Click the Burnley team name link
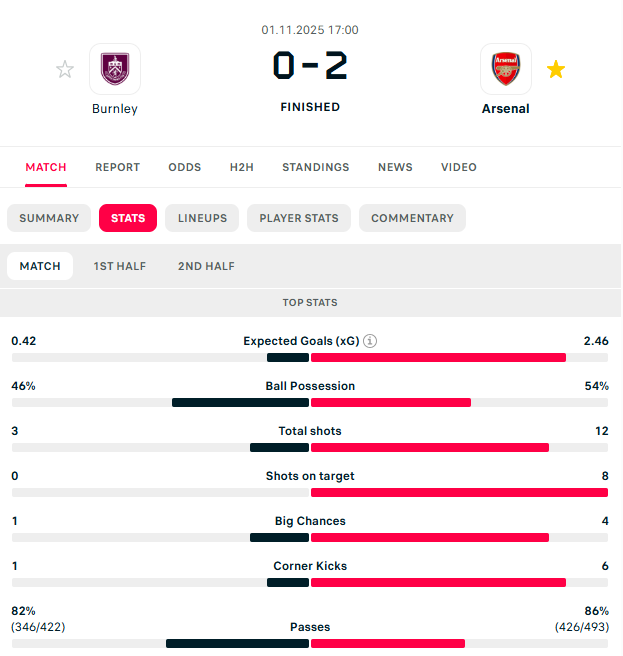The image size is (623, 656). click(x=115, y=108)
